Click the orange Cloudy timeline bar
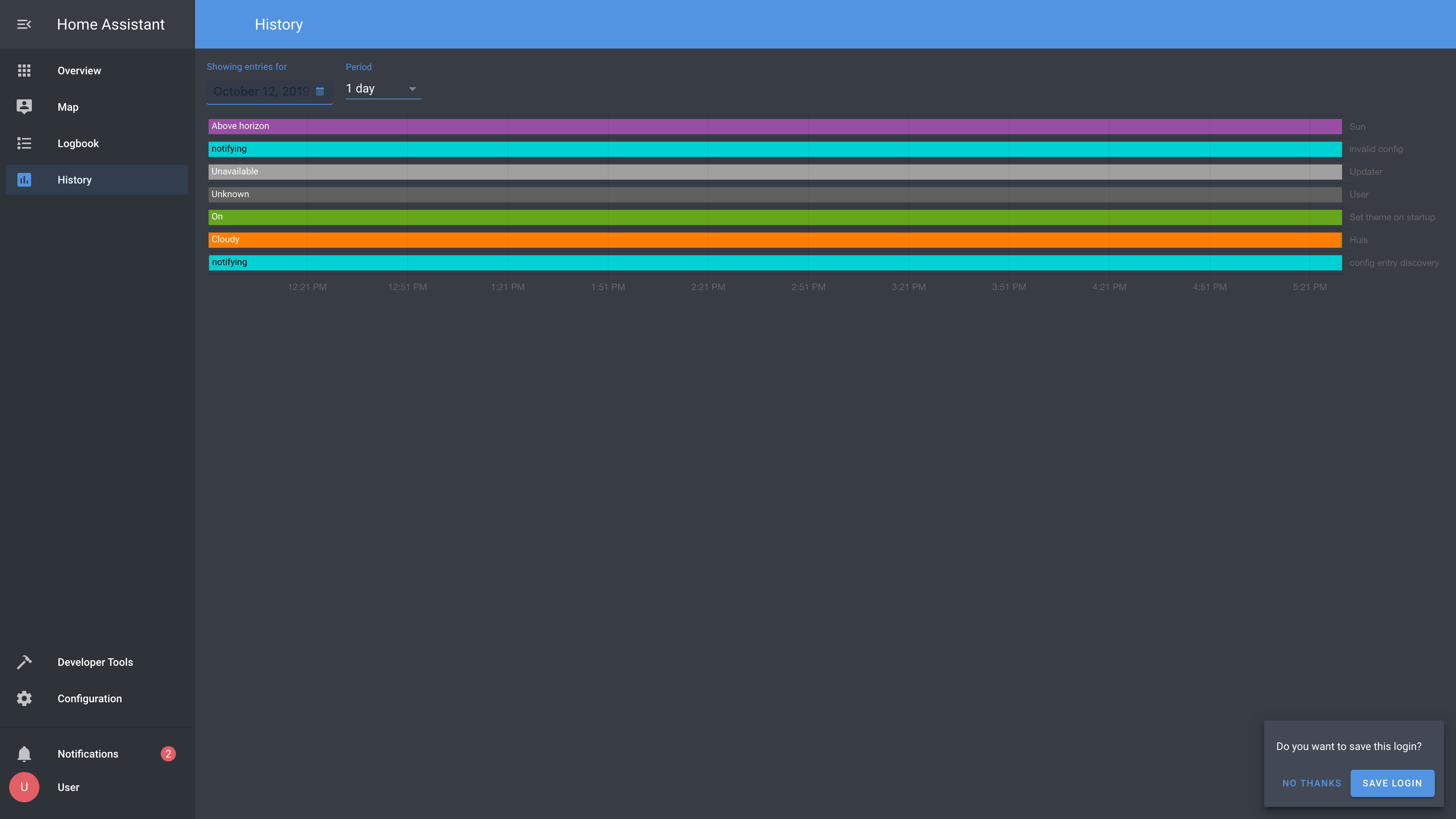1456x819 pixels. 774,240
